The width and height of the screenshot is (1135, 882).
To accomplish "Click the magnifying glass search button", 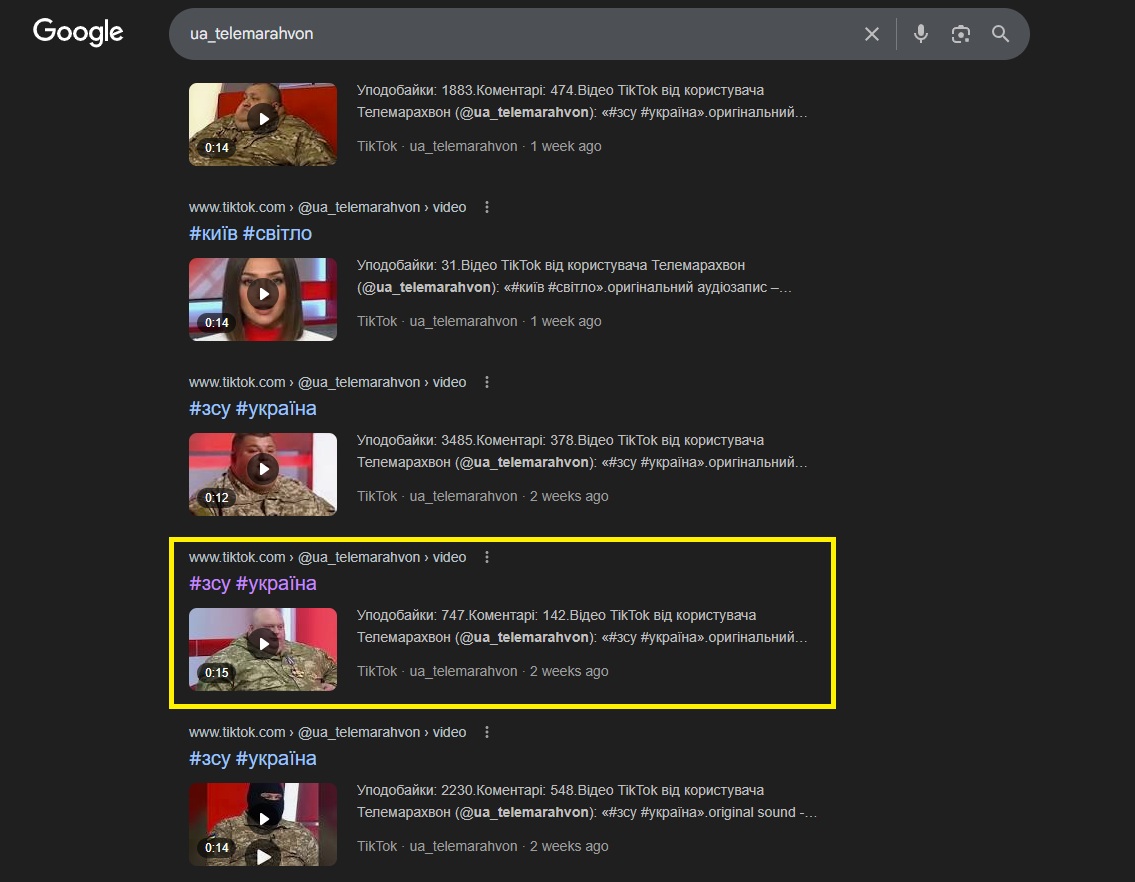I will [x=1000, y=34].
